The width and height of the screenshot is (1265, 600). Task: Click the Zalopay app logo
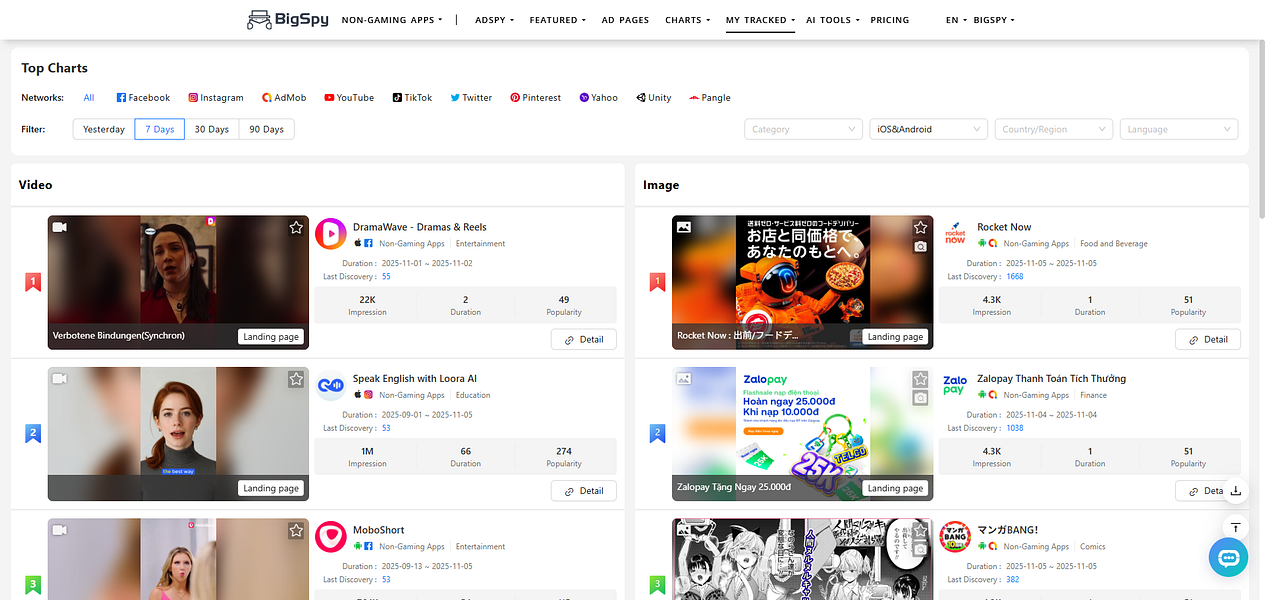[x=955, y=386]
